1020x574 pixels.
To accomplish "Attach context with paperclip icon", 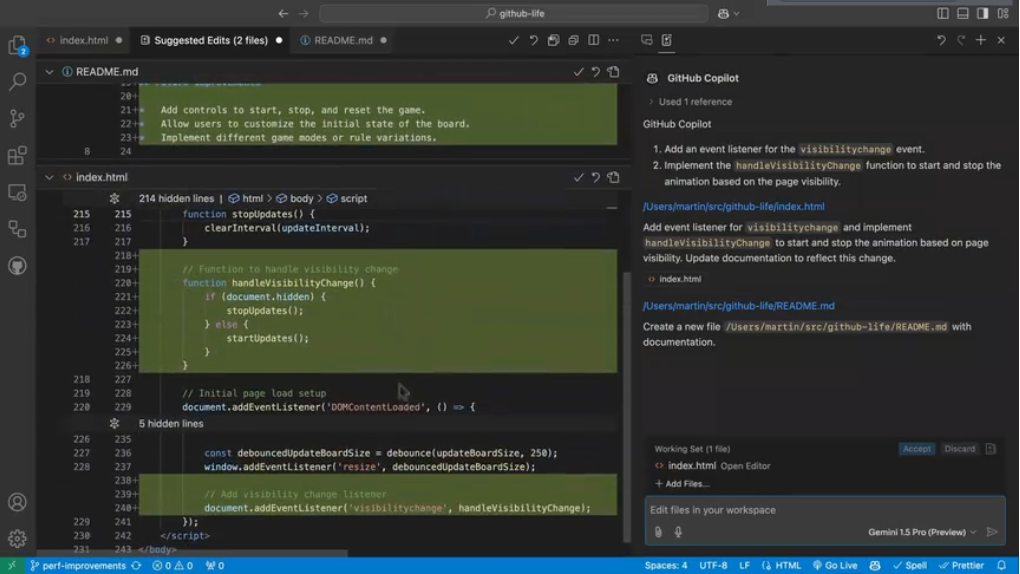I will coord(658,532).
